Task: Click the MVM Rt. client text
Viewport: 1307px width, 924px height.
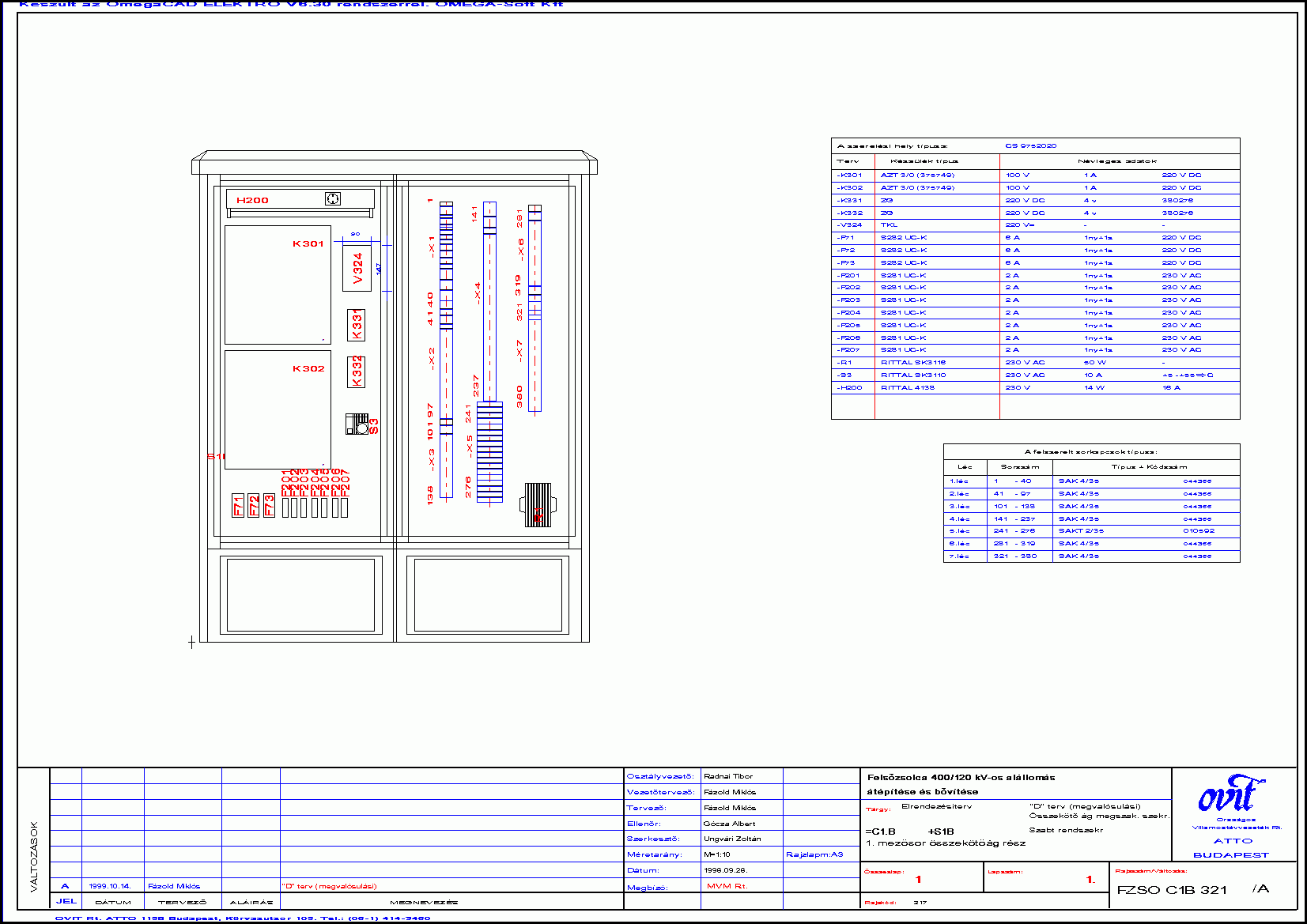Action: 727,886
